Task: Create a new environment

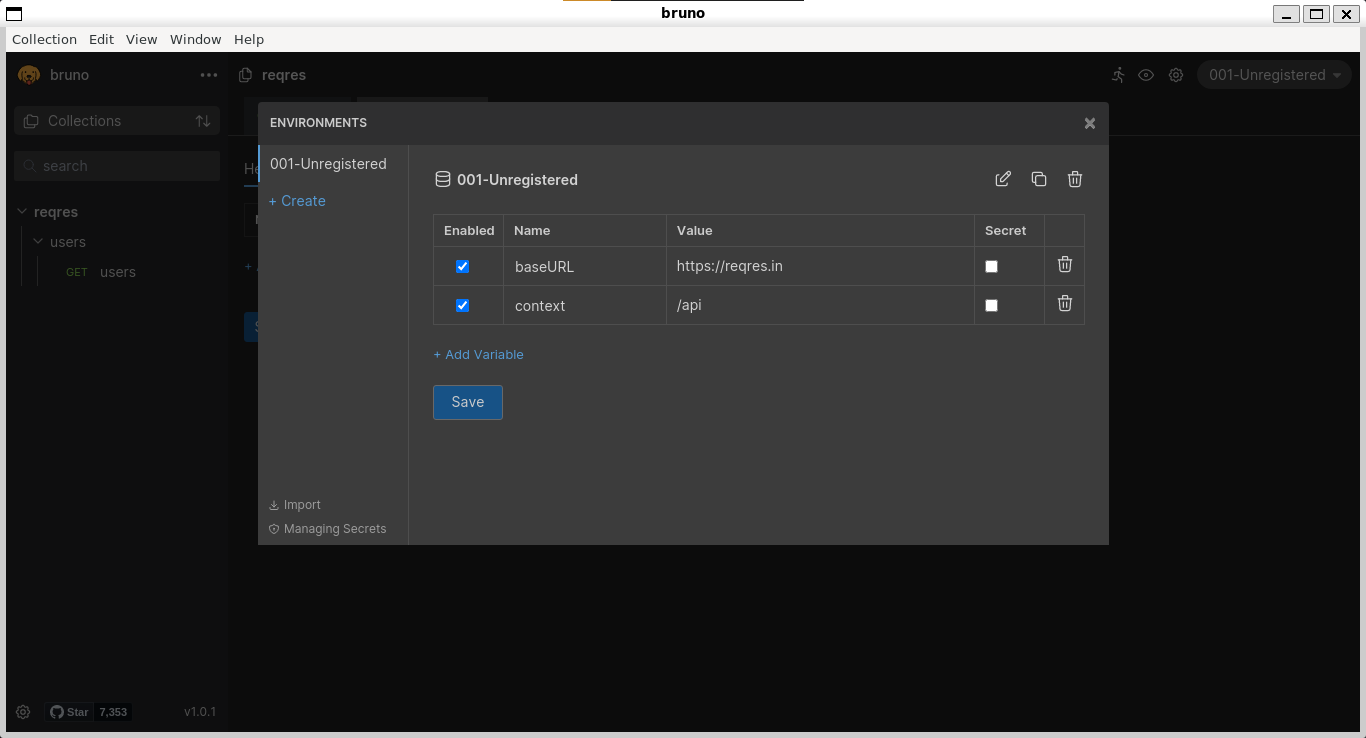Action: coord(297,201)
